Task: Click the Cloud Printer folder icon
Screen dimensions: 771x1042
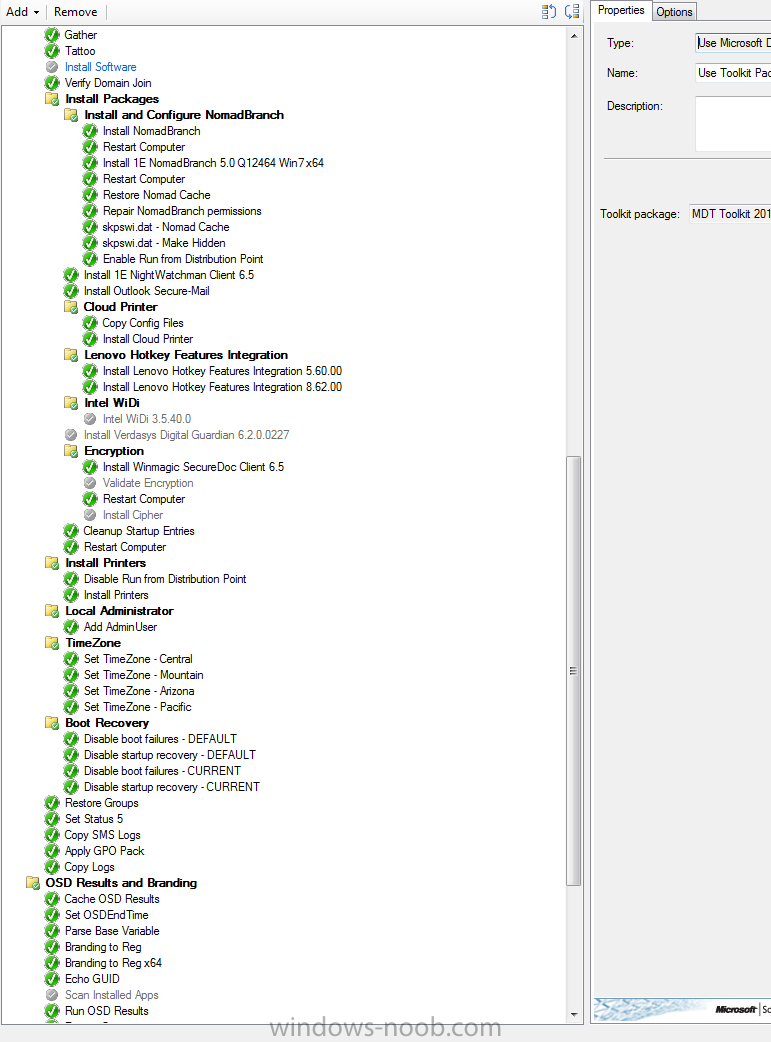Action: pyautogui.click(x=71, y=306)
